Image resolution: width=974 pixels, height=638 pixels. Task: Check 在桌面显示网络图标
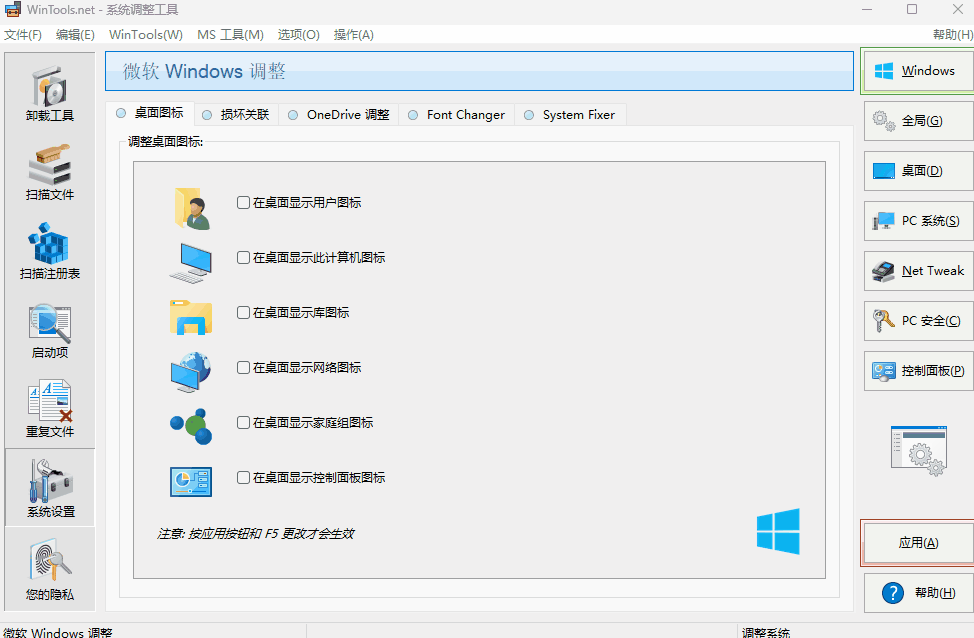[x=244, y=367]
